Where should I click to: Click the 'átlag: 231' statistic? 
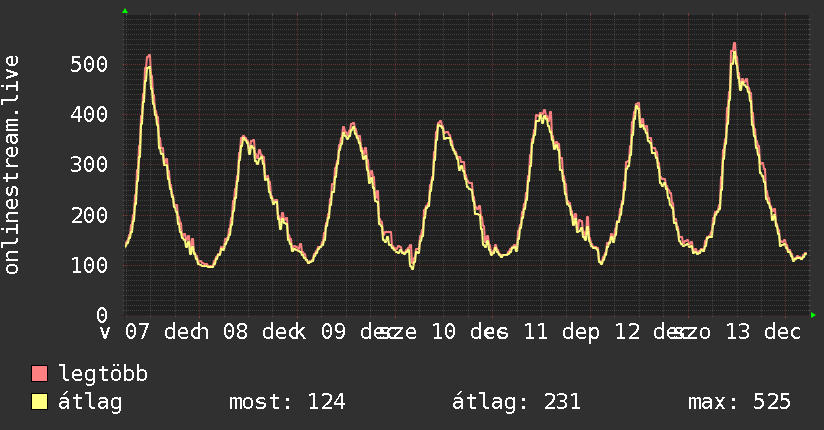tap(516, 402)
